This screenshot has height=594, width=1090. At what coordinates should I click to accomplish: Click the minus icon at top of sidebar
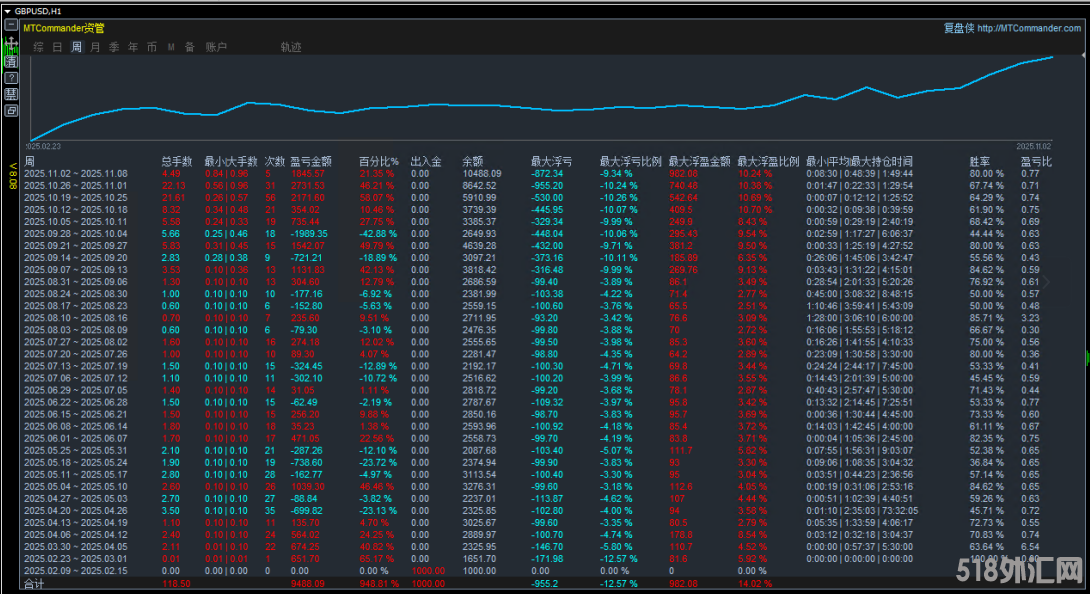(x=11, y=25)
